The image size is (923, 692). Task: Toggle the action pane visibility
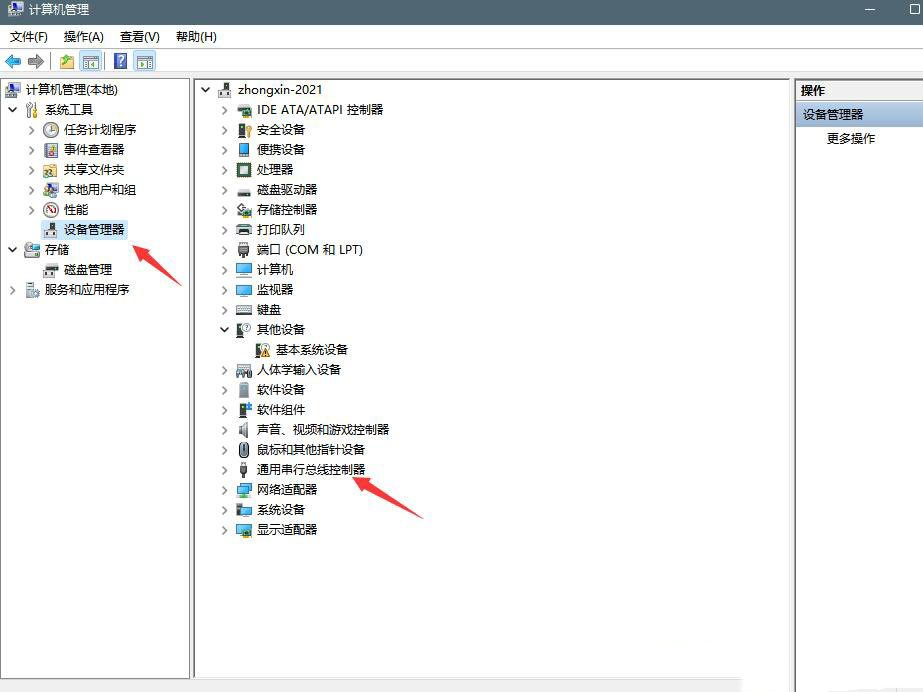tap(144, 61)
